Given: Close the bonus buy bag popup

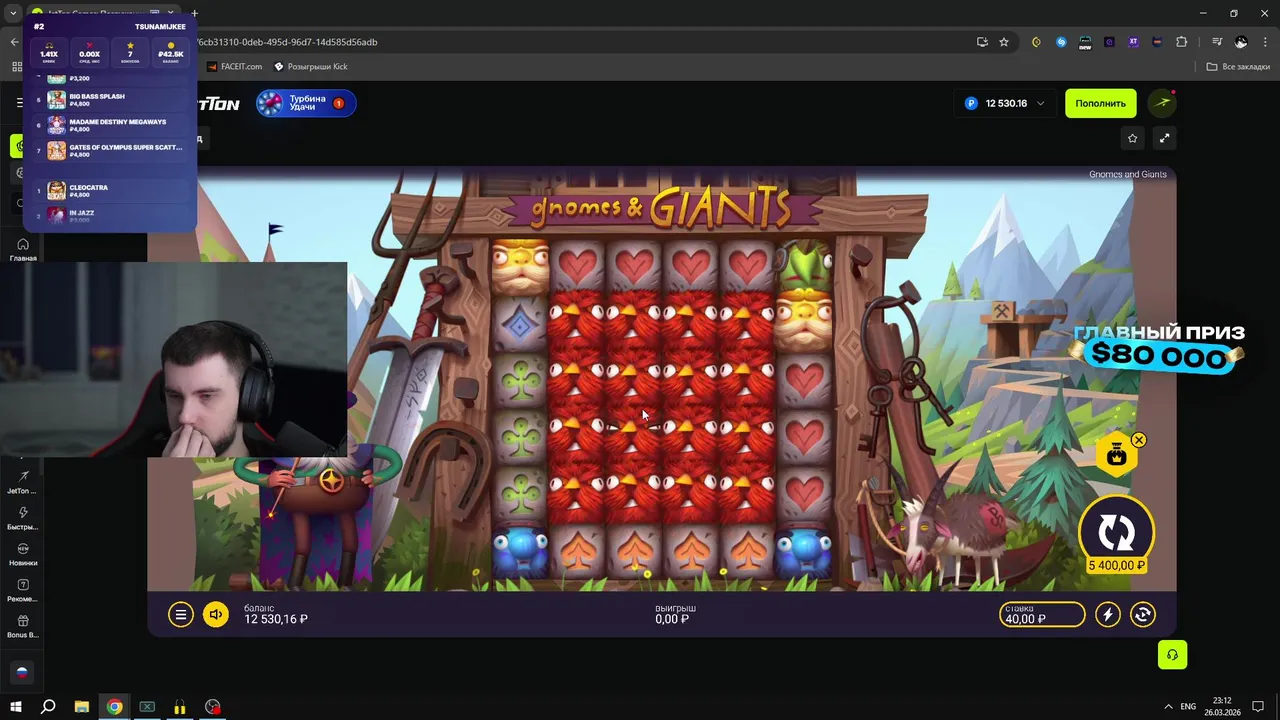Looking at the screenshot, I should click(x=1139, y=440).
